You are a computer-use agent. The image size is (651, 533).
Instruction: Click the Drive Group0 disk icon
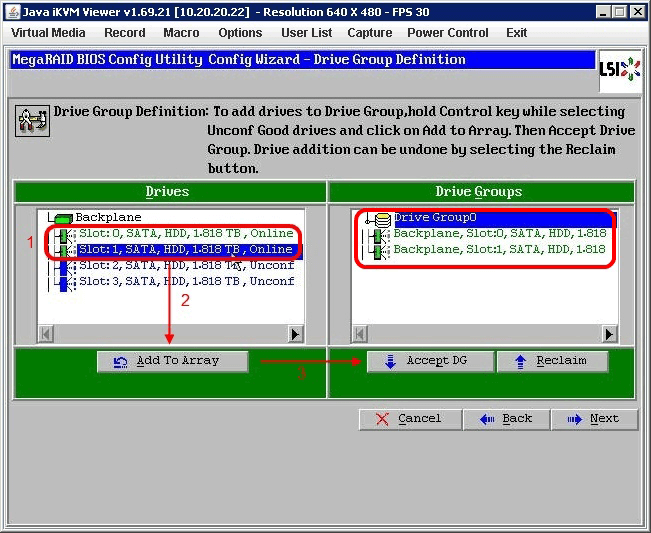coord(382,218)
